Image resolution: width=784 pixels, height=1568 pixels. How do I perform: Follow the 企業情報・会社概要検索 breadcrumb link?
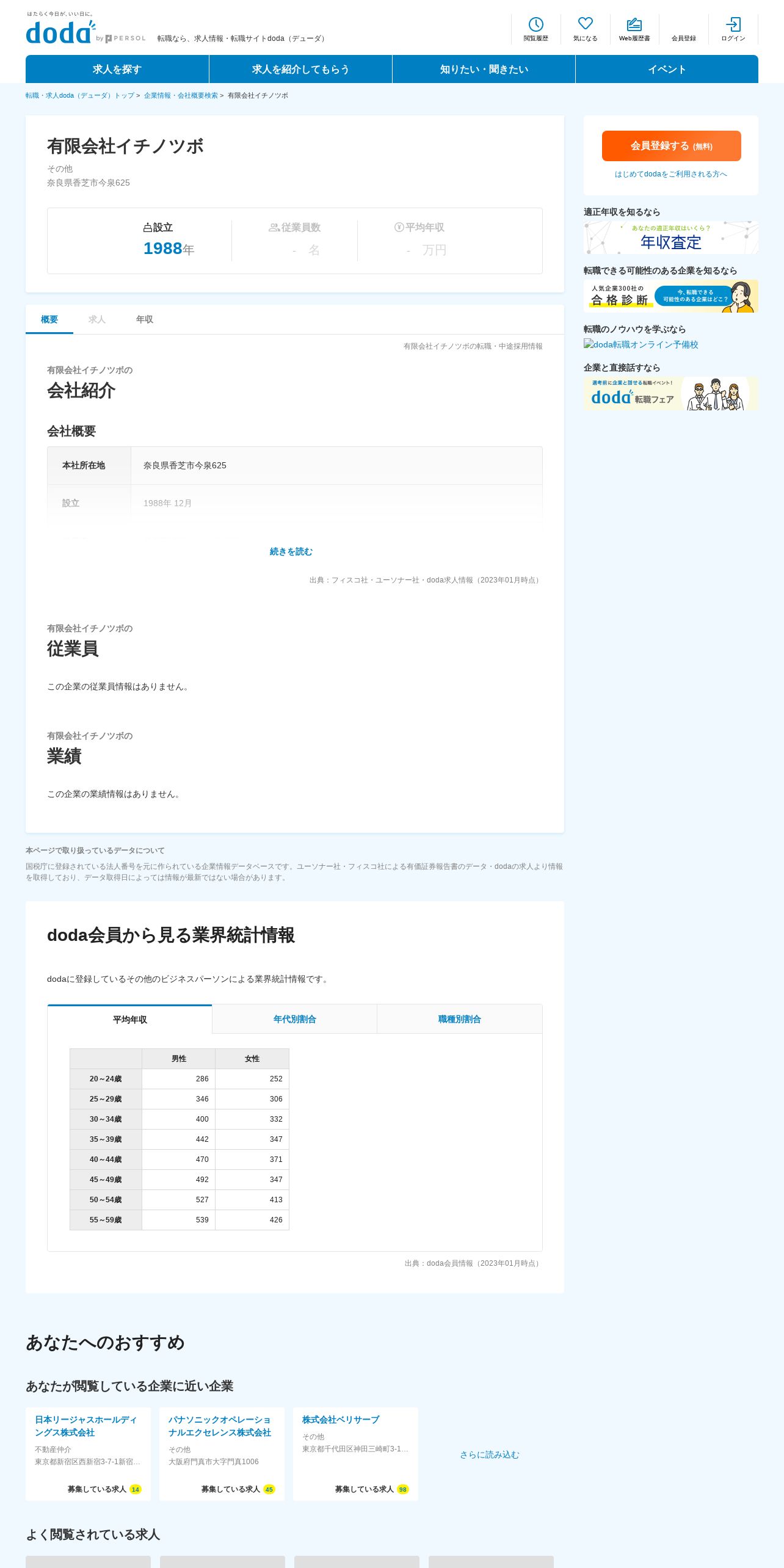(181, 95)
